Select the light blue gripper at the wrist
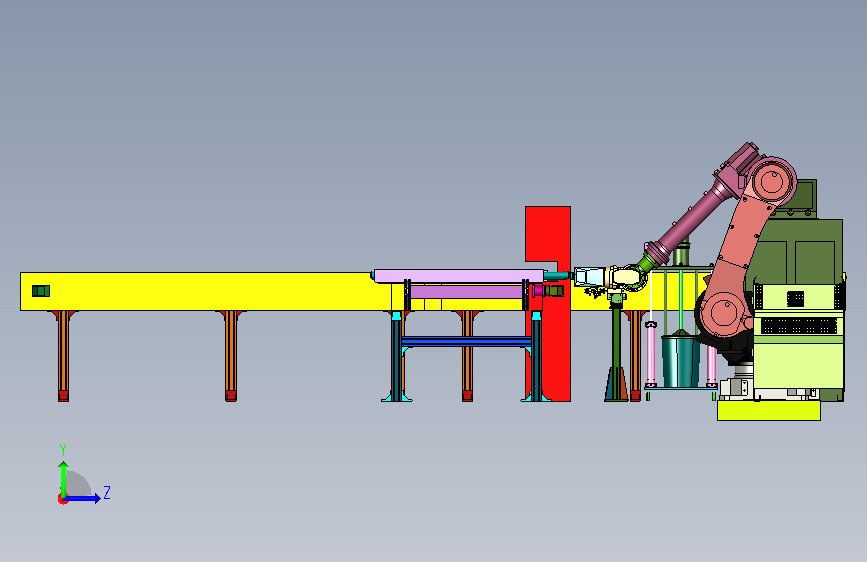The image size is (867, 562). 589,277
